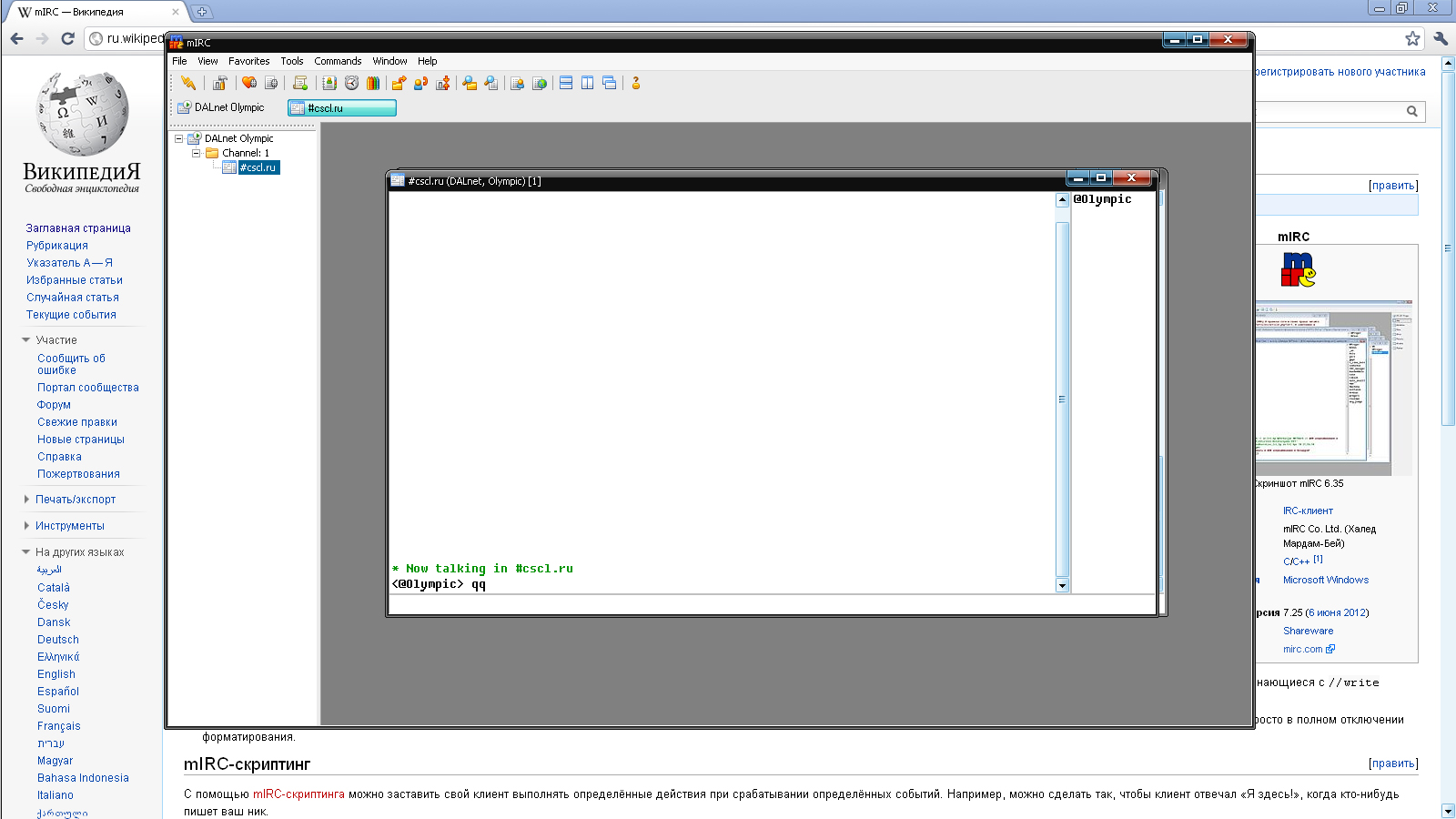Click править link beside mIRC-скриптинг heading

pyautogui.click(x=1393, y=763)
